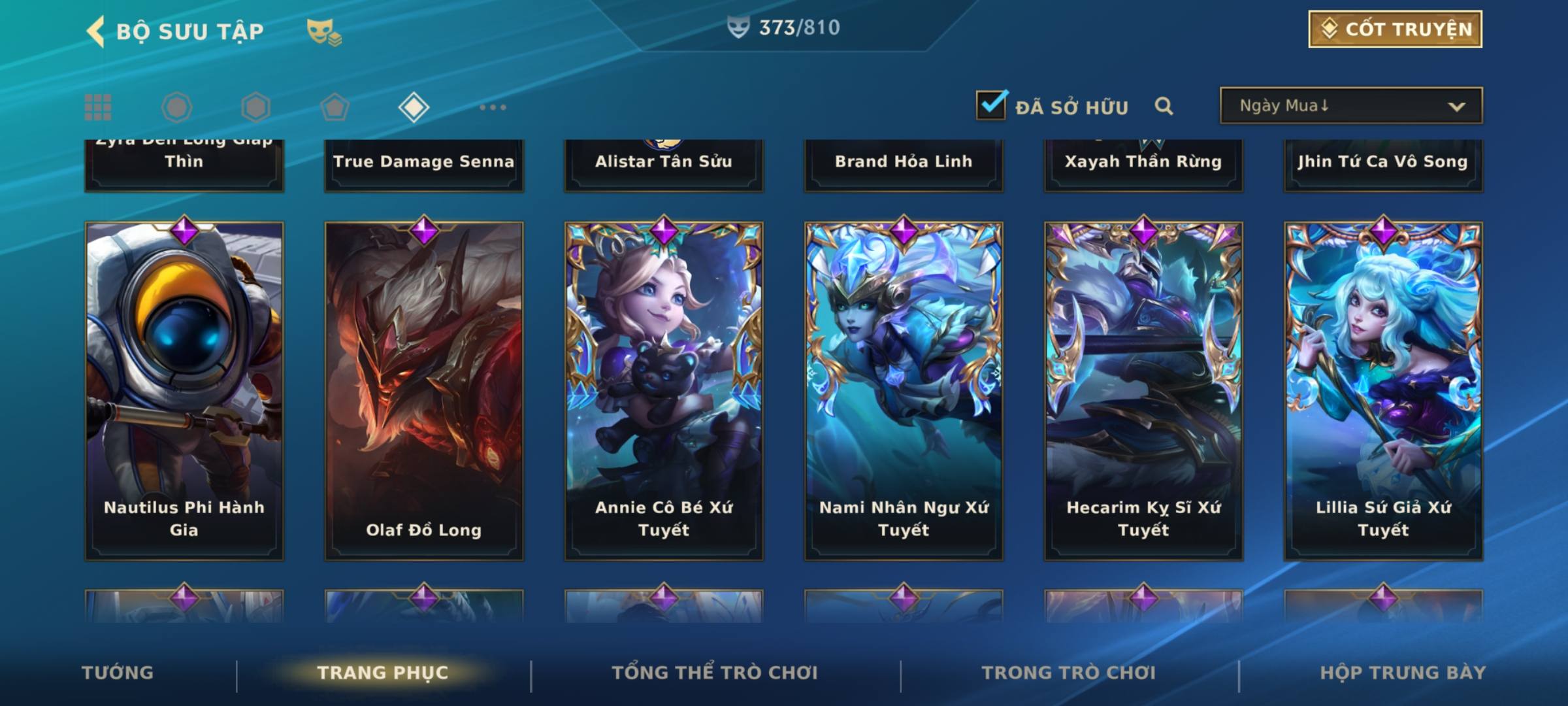Open the golden mask with coins icon
The width and height of the screenshot is (1568, 706).
point(324,32)
